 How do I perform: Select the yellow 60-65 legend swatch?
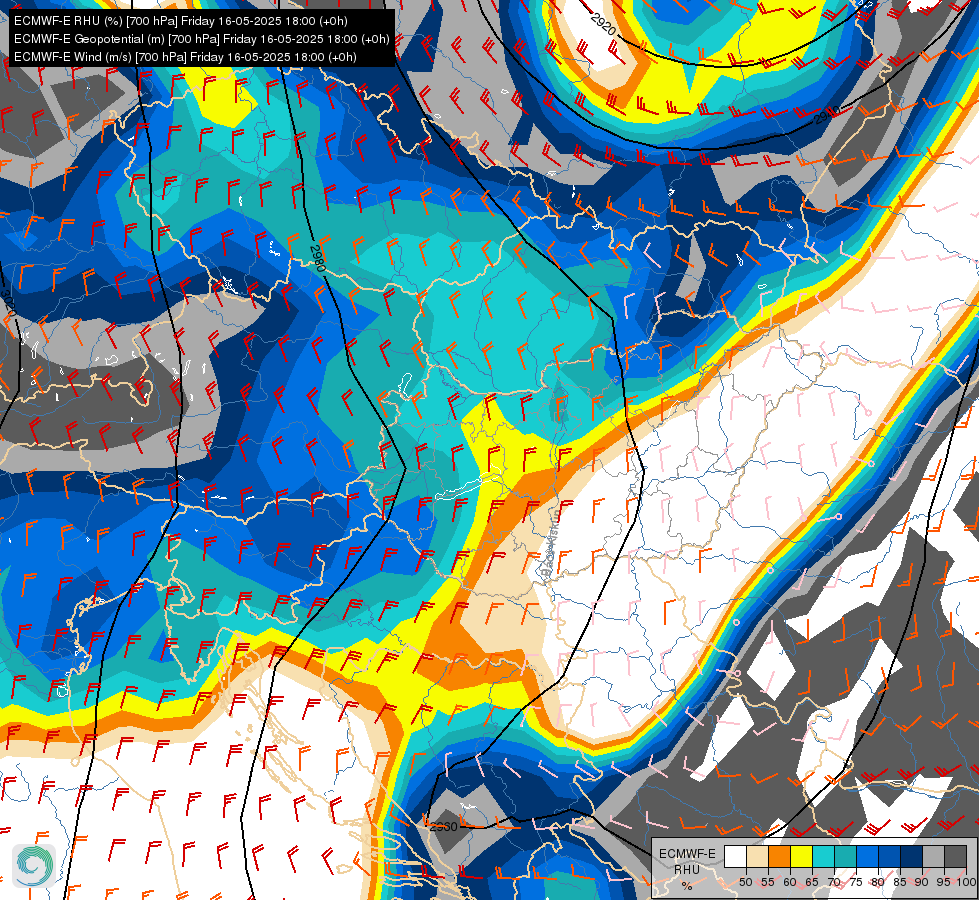point(802,857)
